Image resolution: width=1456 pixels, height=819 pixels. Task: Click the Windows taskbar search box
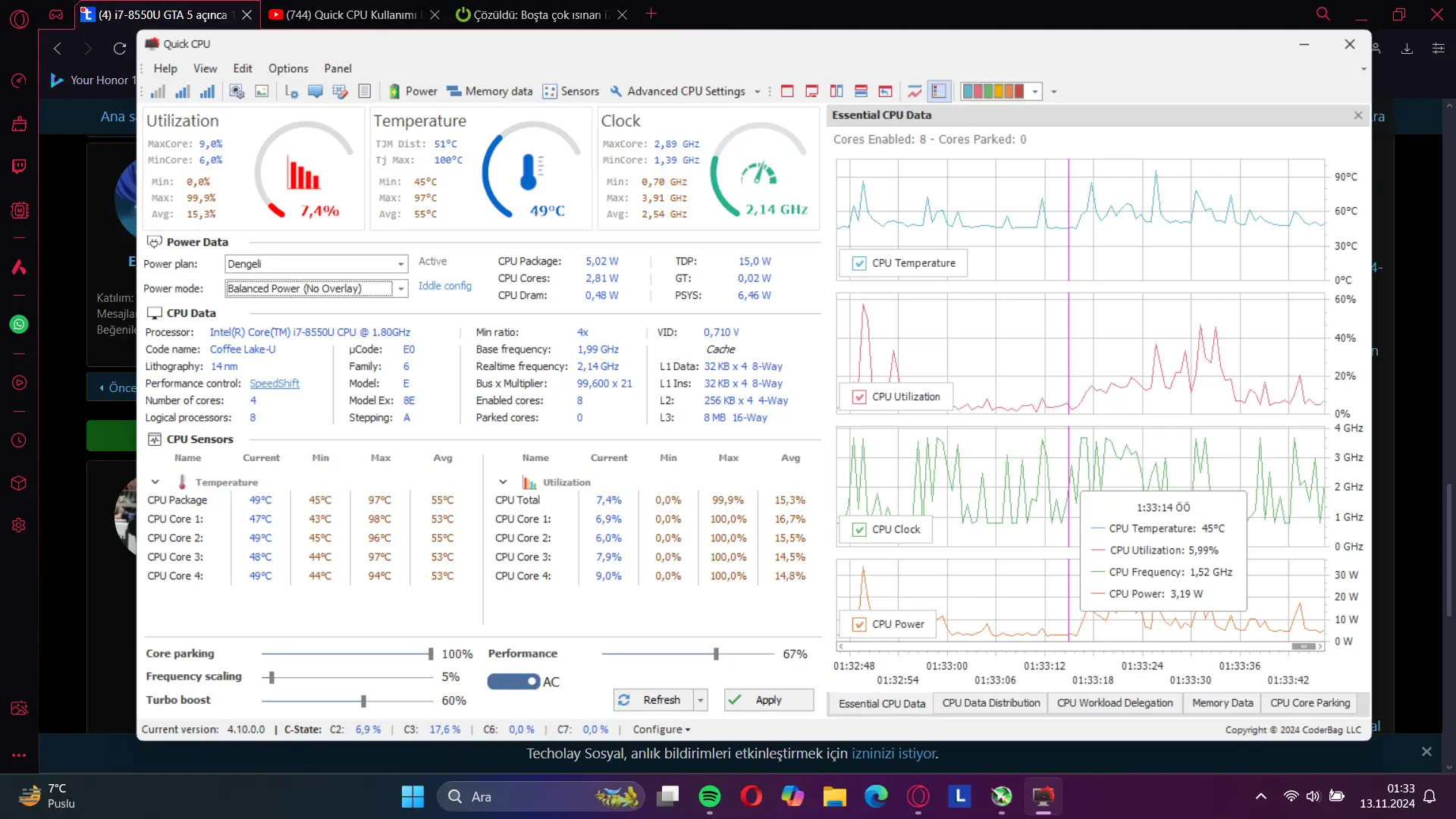click(x=541, y=796)
